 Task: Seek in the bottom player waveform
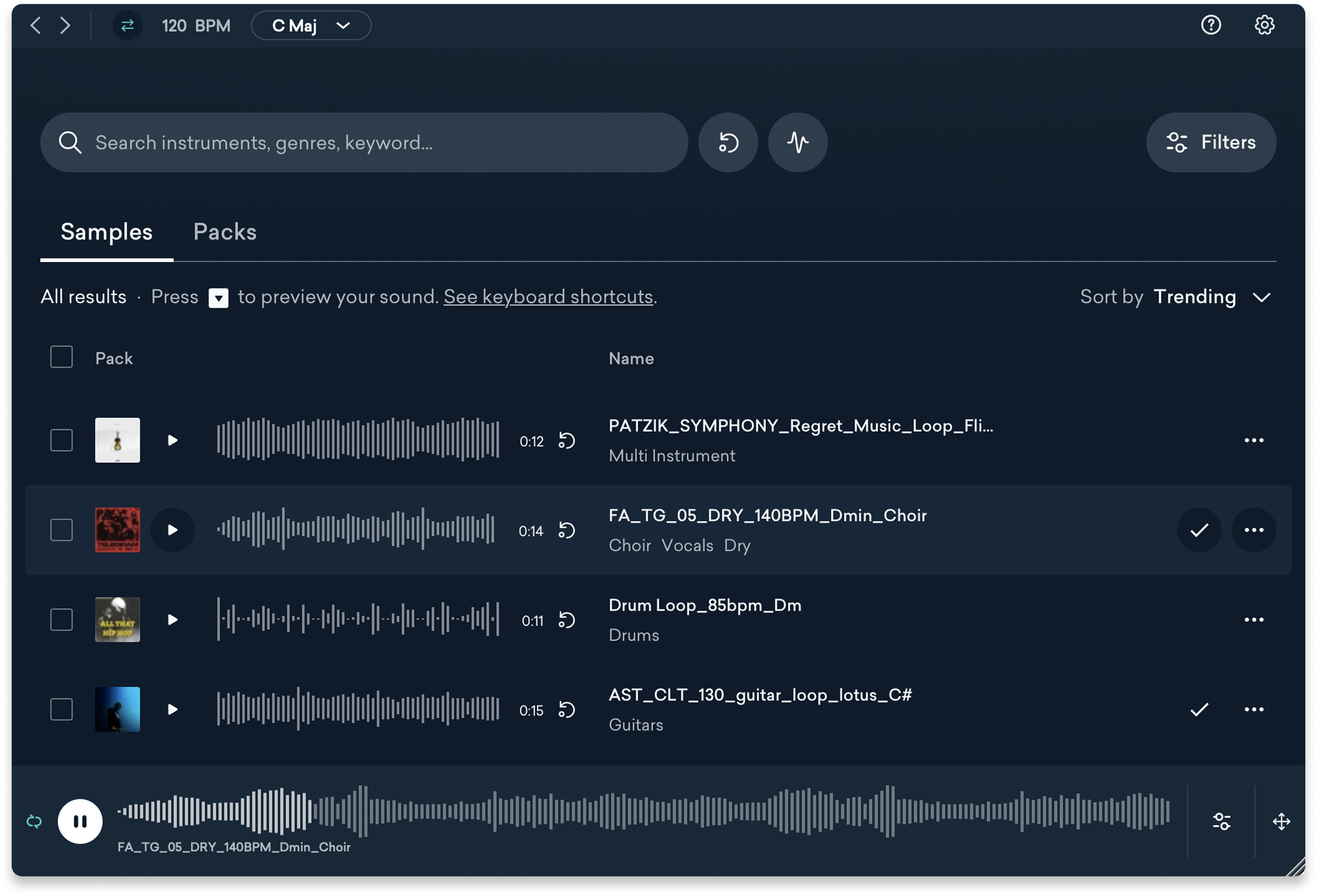click(x=643, y=811)
